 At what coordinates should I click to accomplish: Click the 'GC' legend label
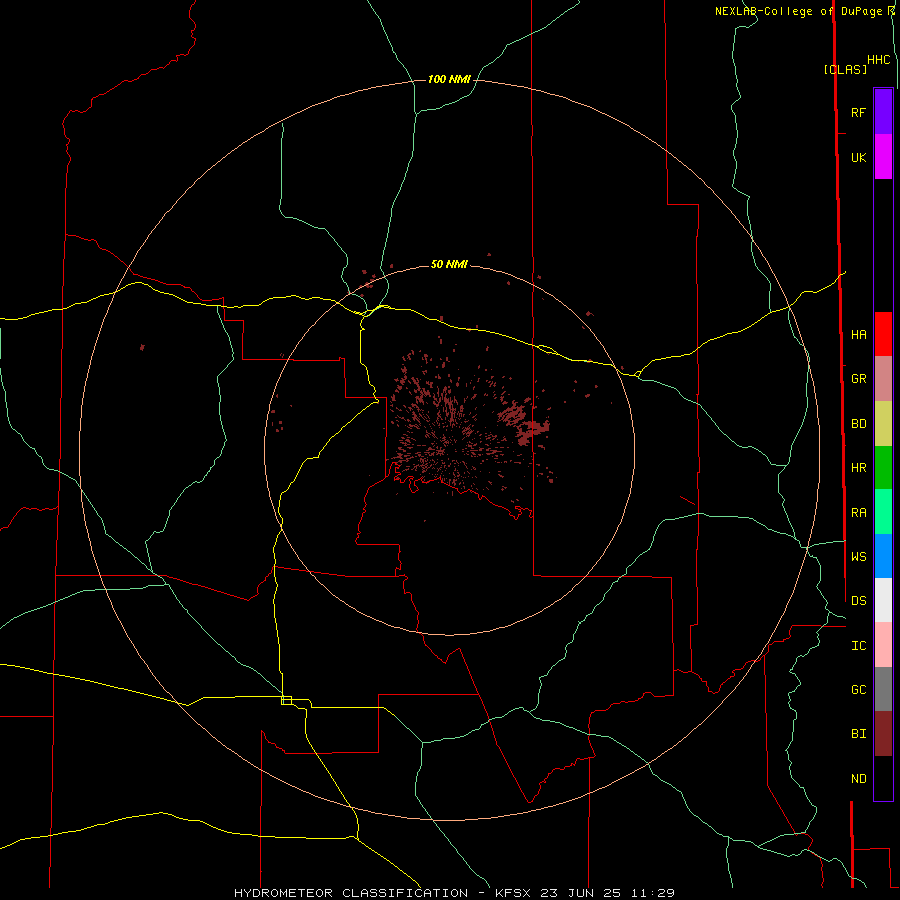pyautogui.click(x=859, y=690)
